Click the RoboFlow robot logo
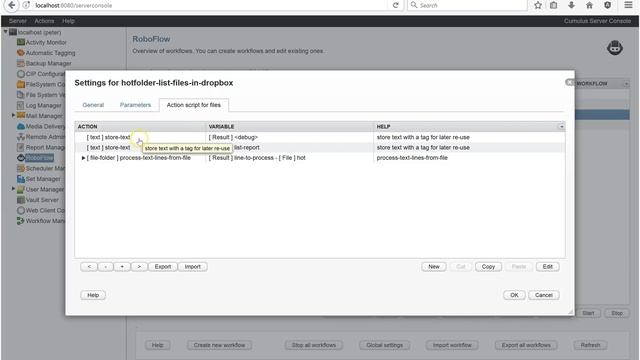This screenshot has height=360, width=640. tap(615, 48)
